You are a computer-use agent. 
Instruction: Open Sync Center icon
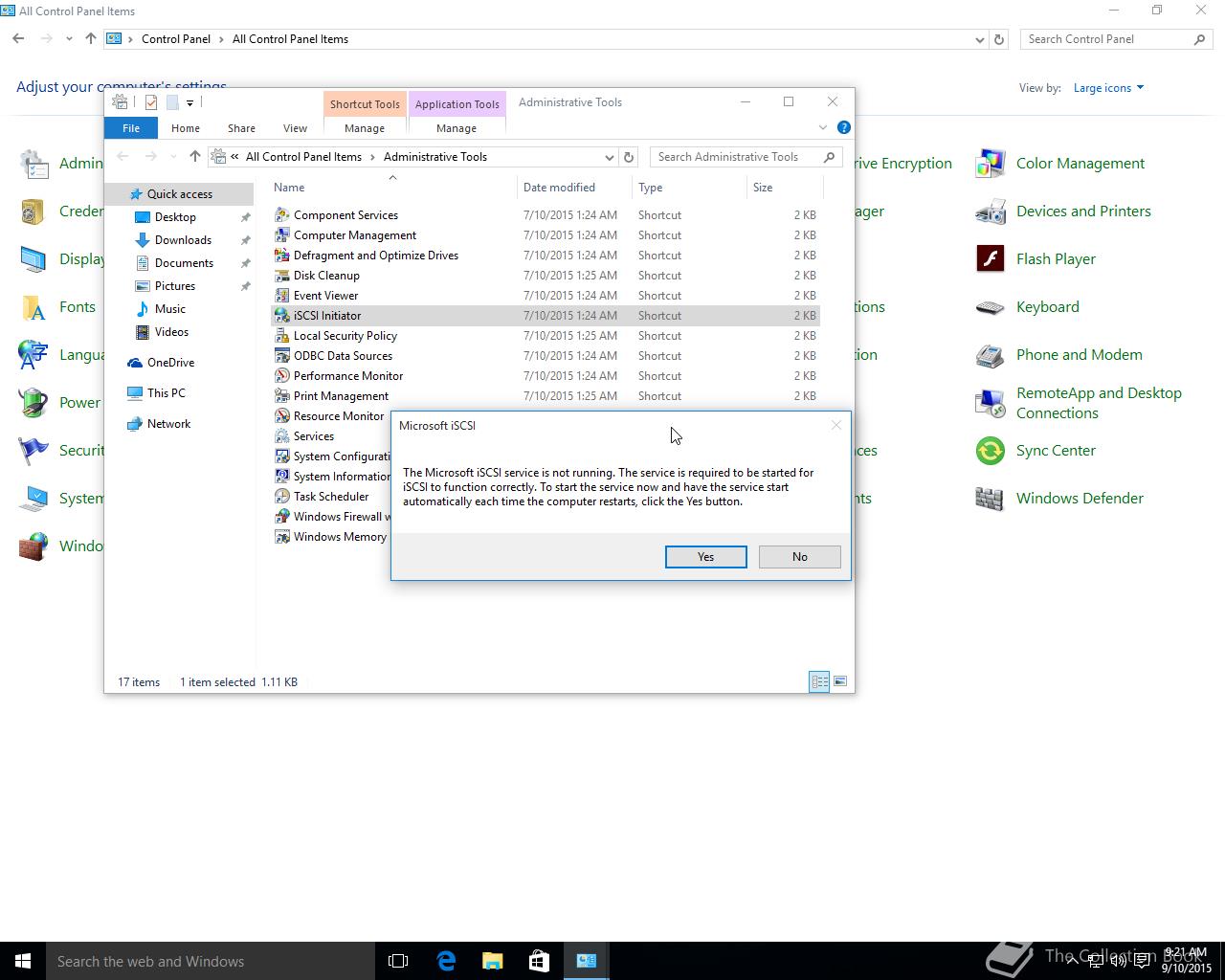pos(991,451)
